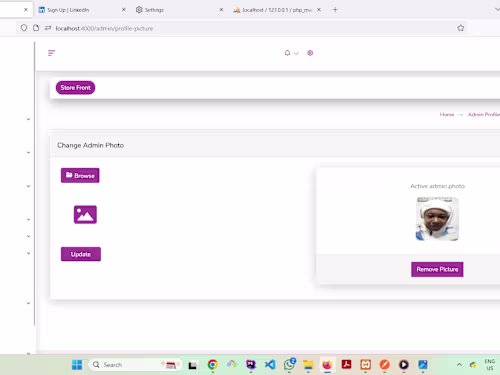Expand the chevron beside the notification bell
500x375 pixels.
click(x=296, y=53)
